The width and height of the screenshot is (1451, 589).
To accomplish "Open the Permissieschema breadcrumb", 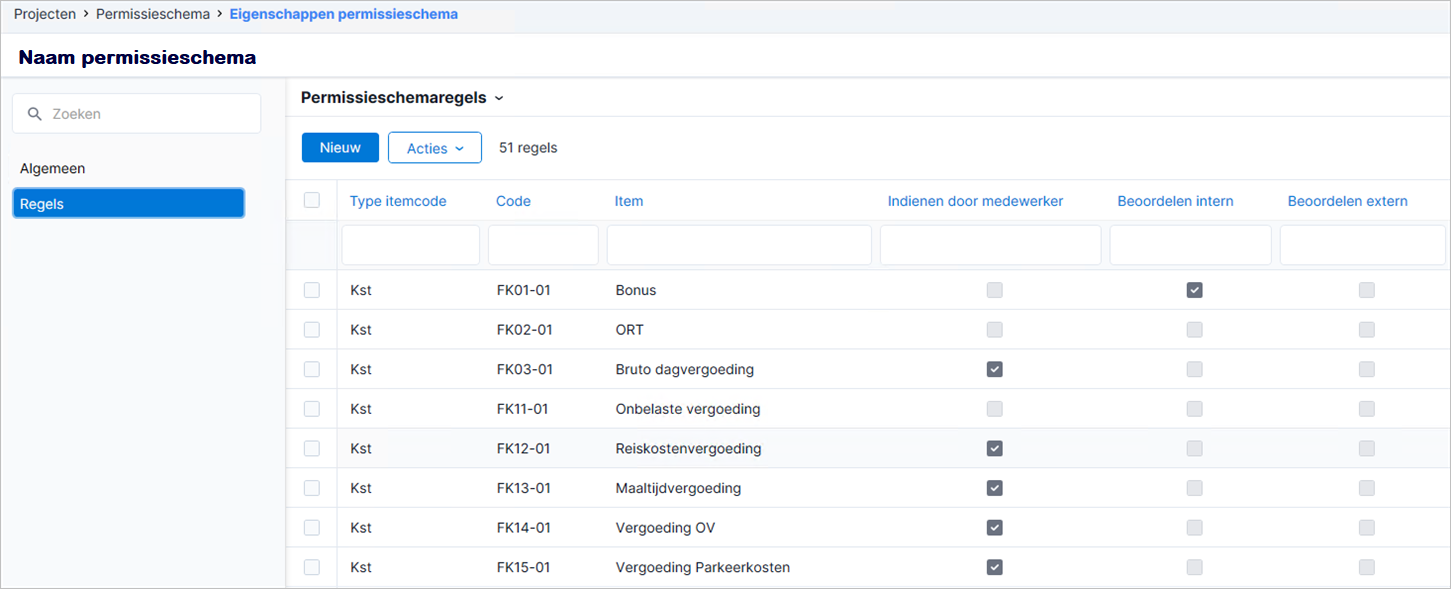I will [x=153, y=15].
